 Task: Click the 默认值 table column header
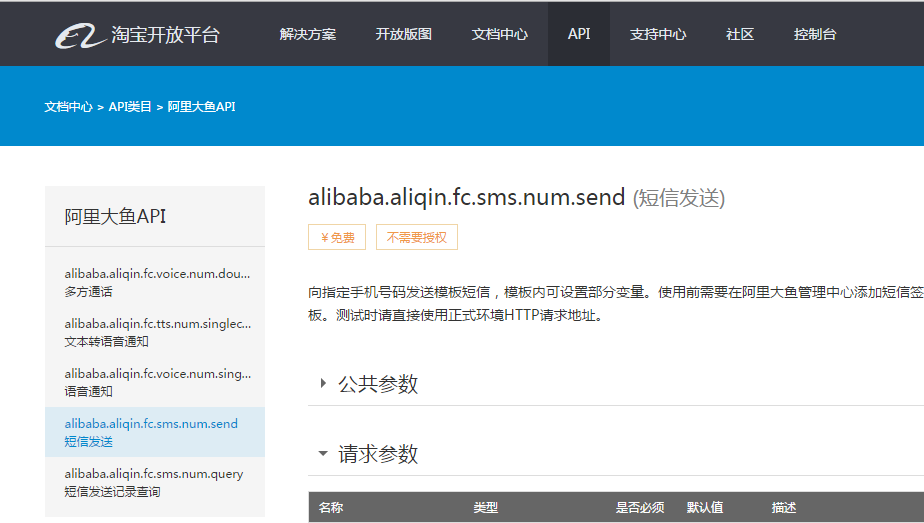point(705,508)
